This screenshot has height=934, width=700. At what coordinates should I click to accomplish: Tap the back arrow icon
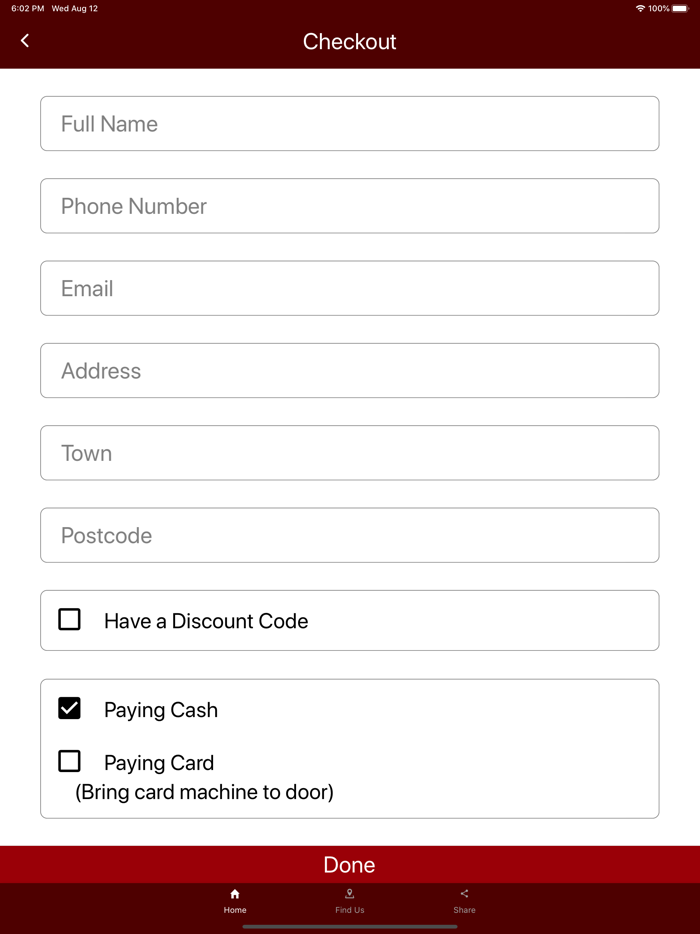(x=25, y=41)
